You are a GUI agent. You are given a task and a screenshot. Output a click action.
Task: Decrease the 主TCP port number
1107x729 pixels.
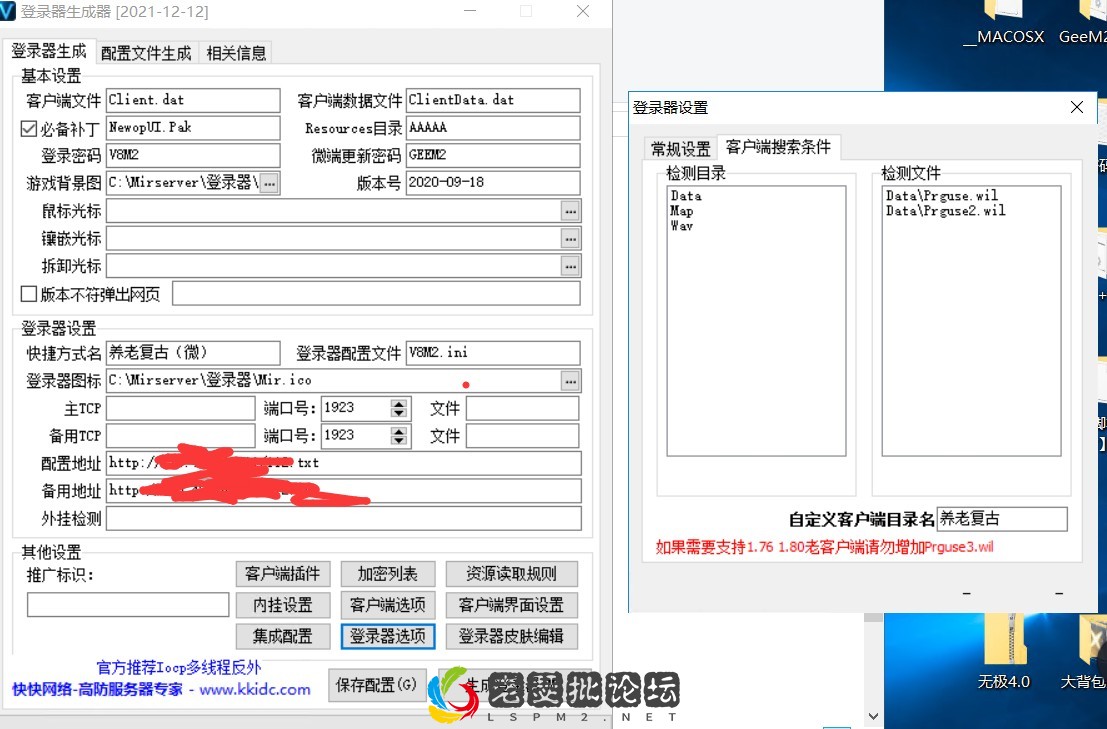coord(399,414)
